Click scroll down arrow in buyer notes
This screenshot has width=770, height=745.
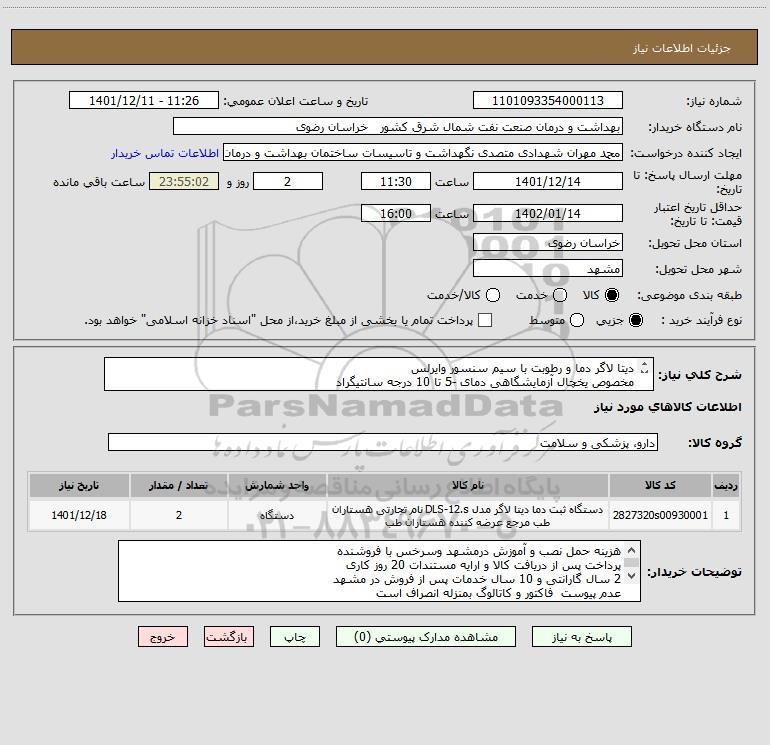632,576
